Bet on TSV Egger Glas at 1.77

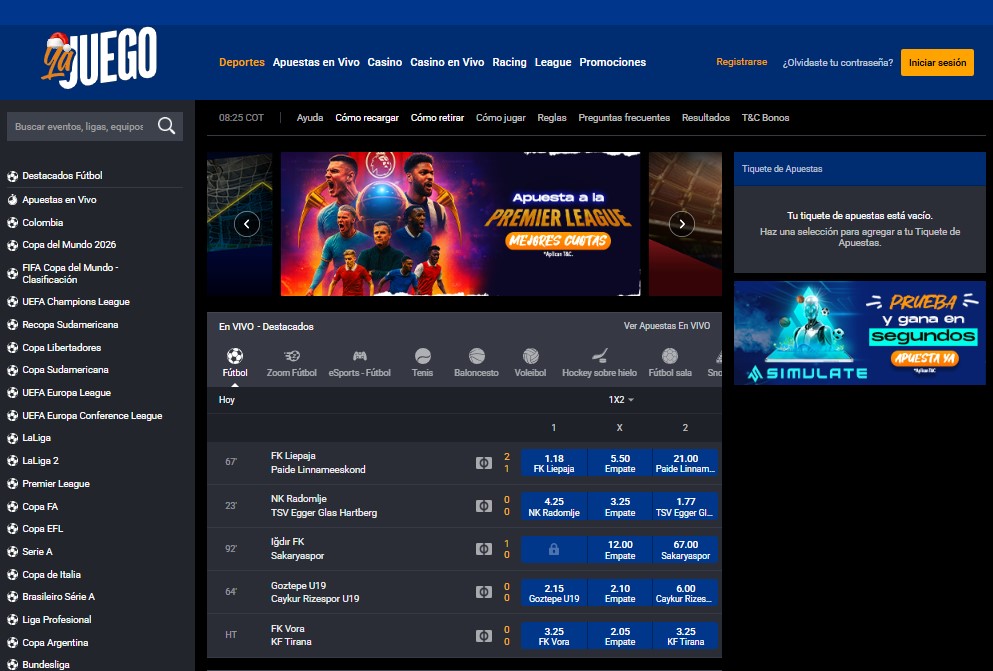[x=685, y=506]
